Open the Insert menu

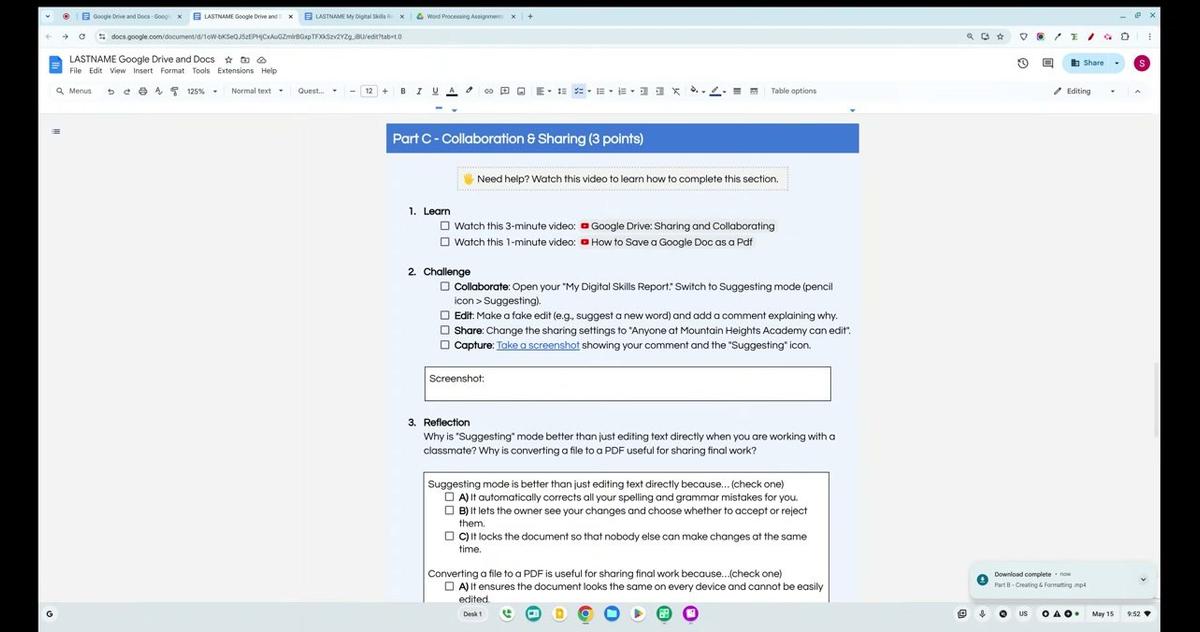(143, 71)
